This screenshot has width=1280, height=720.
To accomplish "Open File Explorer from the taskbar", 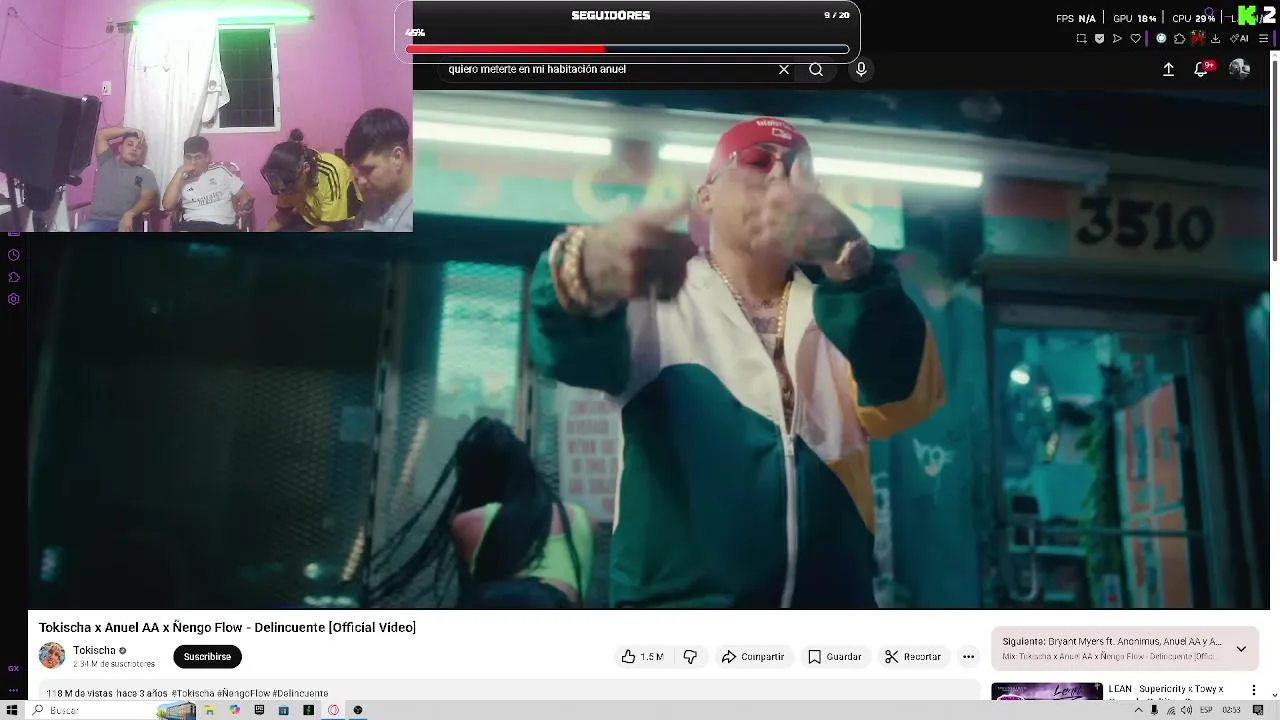I will pyautogui.click(x=209, y=710).
